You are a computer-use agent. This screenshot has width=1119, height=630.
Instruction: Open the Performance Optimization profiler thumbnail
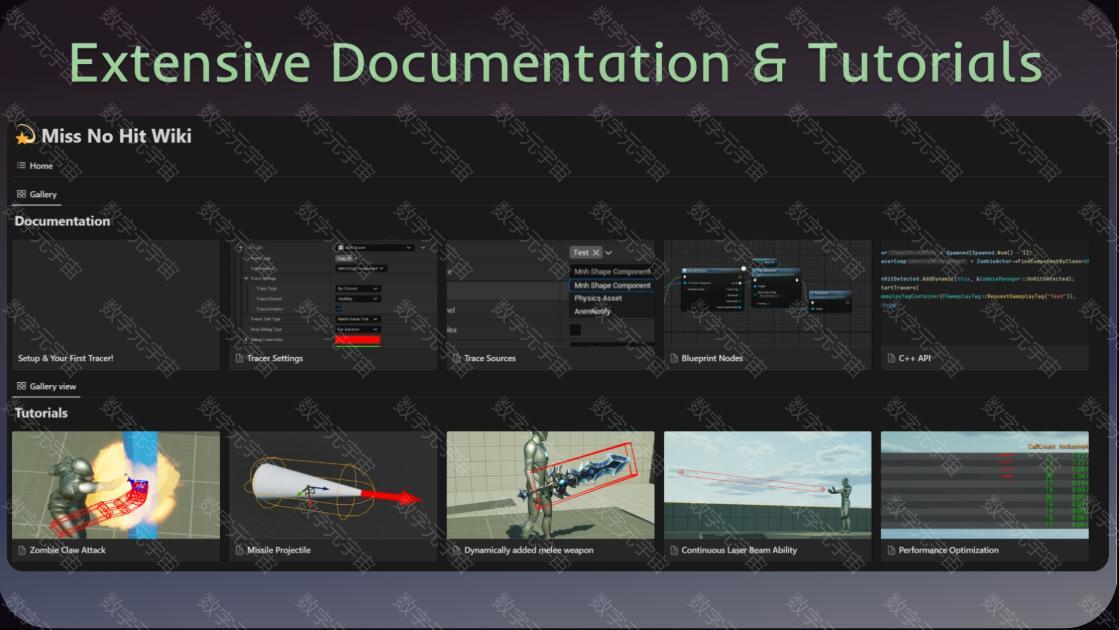click(x=985, y=484)
